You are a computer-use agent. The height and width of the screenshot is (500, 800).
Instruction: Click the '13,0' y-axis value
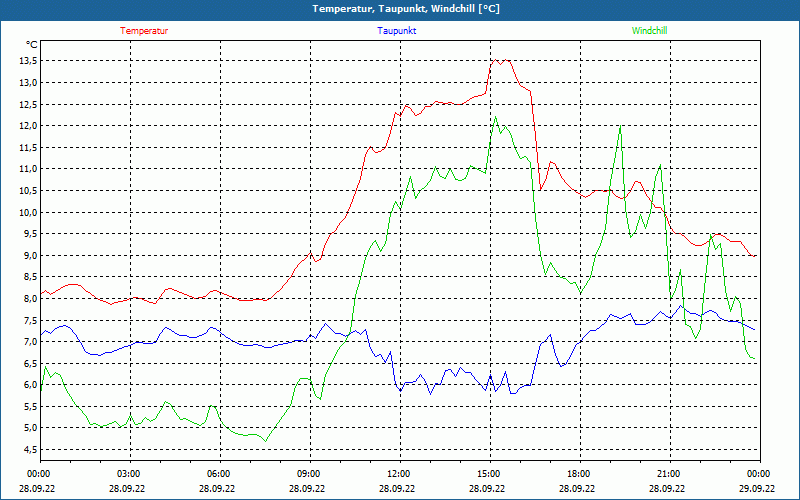(x=29, y=83)
